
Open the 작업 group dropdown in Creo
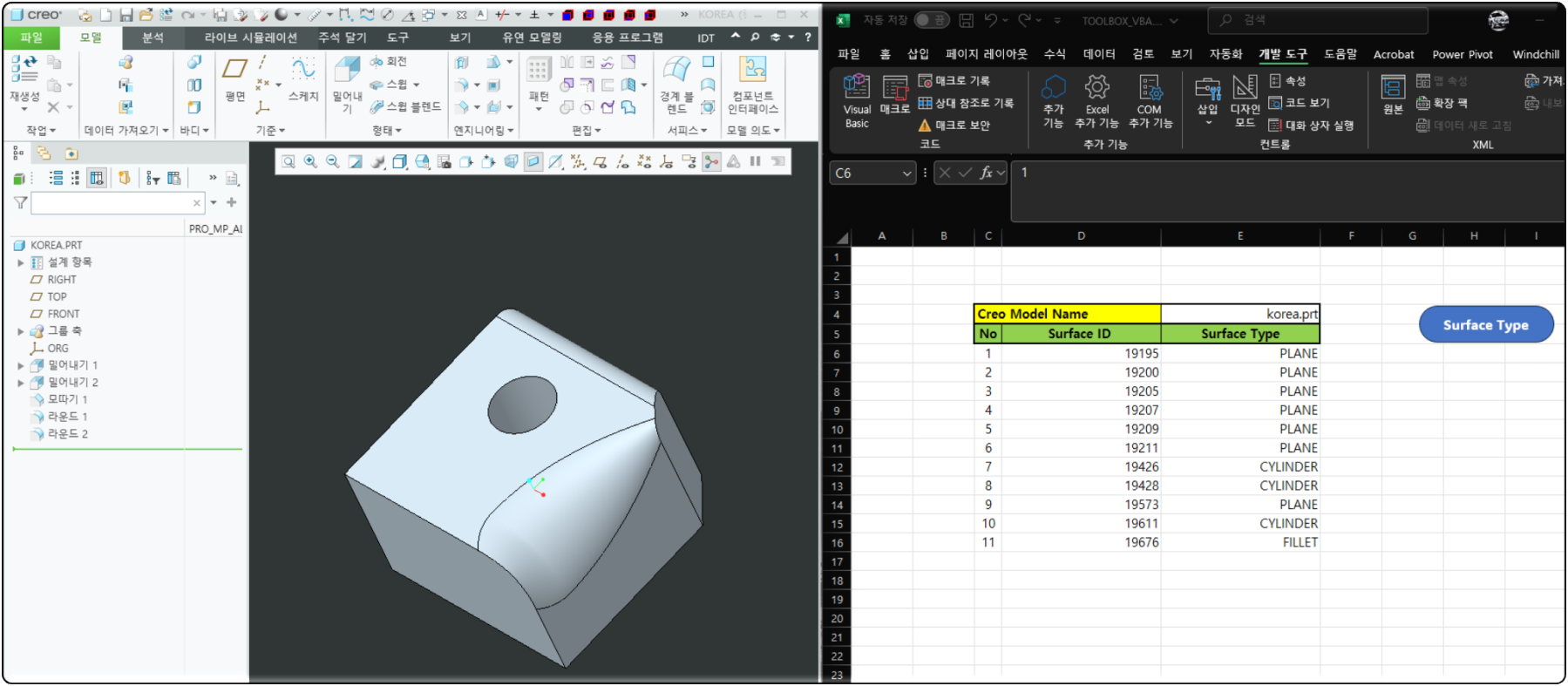41,131
